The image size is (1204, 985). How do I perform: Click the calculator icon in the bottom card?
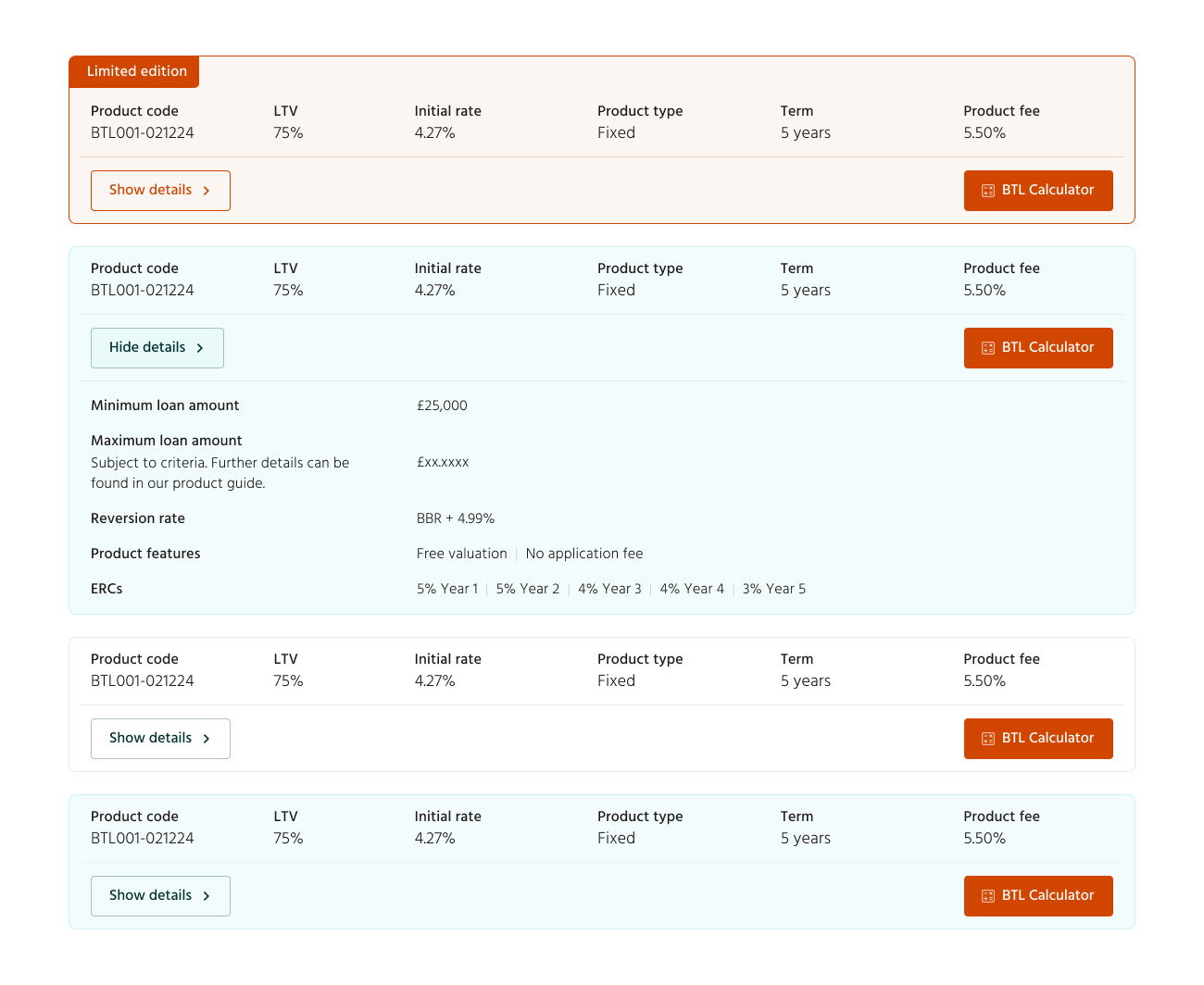(x=988, y=896)
